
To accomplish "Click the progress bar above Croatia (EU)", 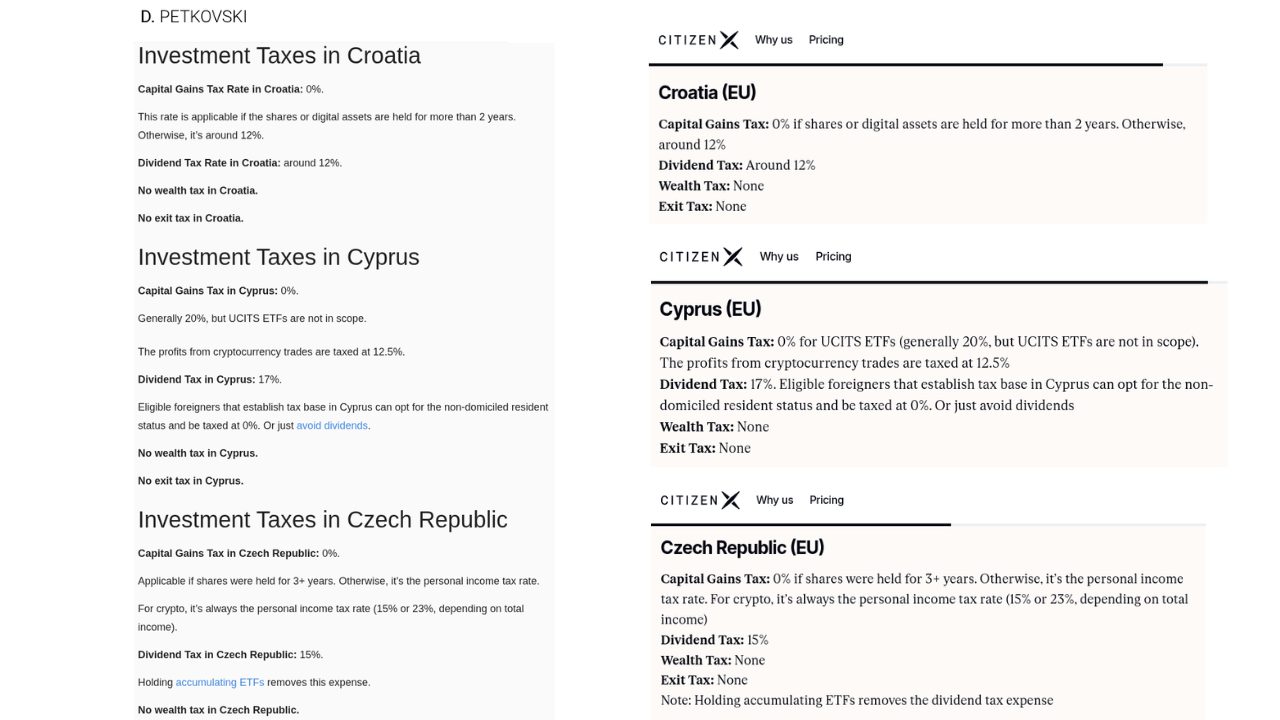I will point(905,65).
